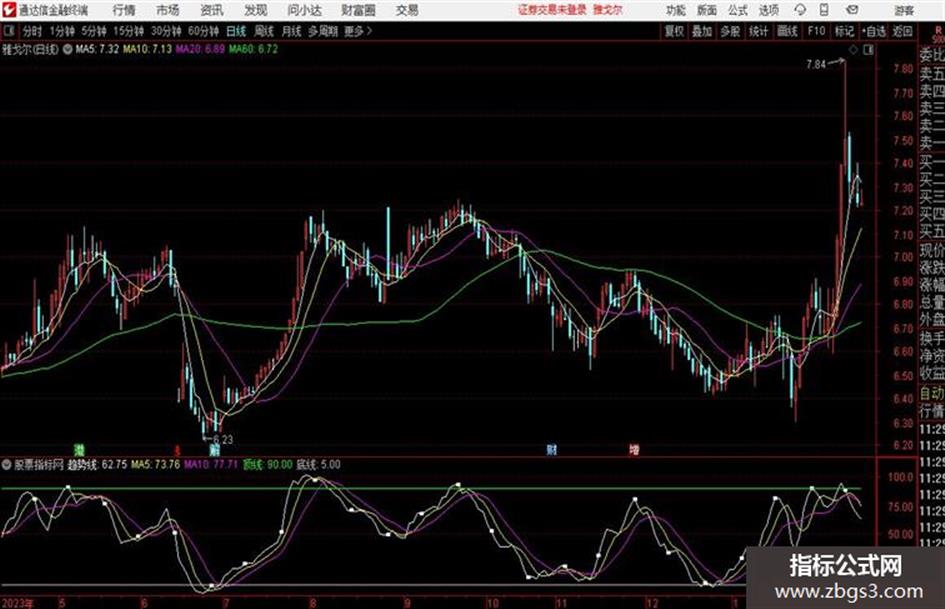945x609 pixels.
Task: Toggle the side info panel icon
Action: [x=868, y=50]
